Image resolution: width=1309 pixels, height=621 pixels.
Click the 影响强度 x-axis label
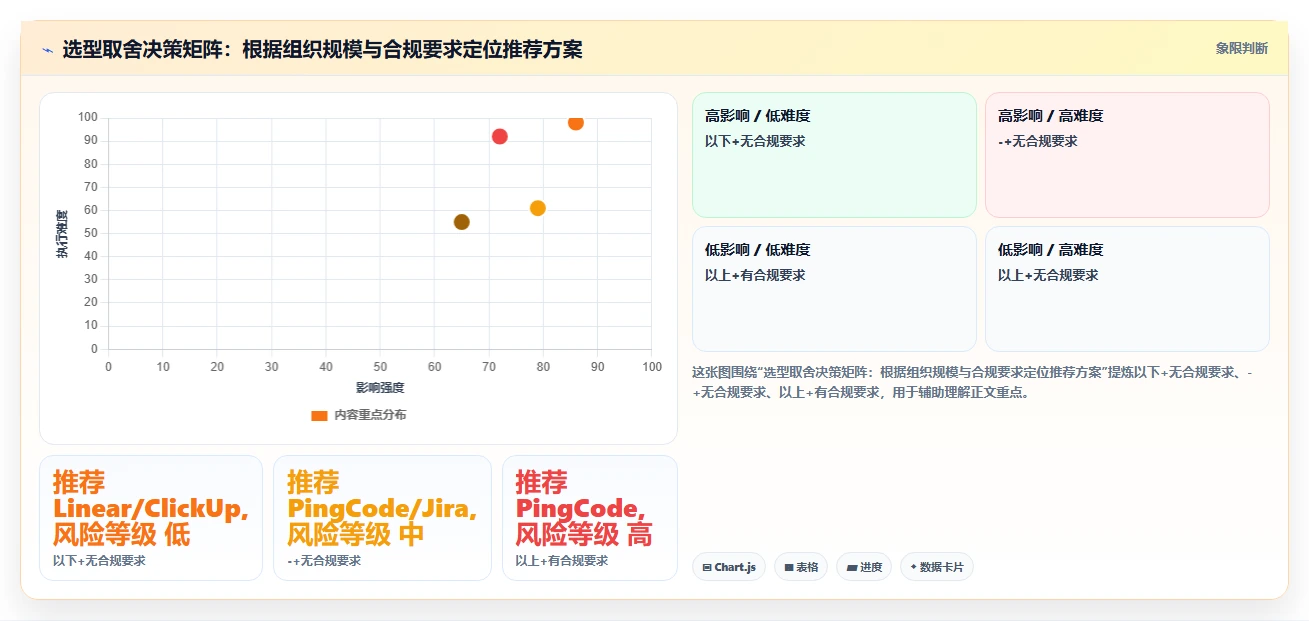pos(380,388)
